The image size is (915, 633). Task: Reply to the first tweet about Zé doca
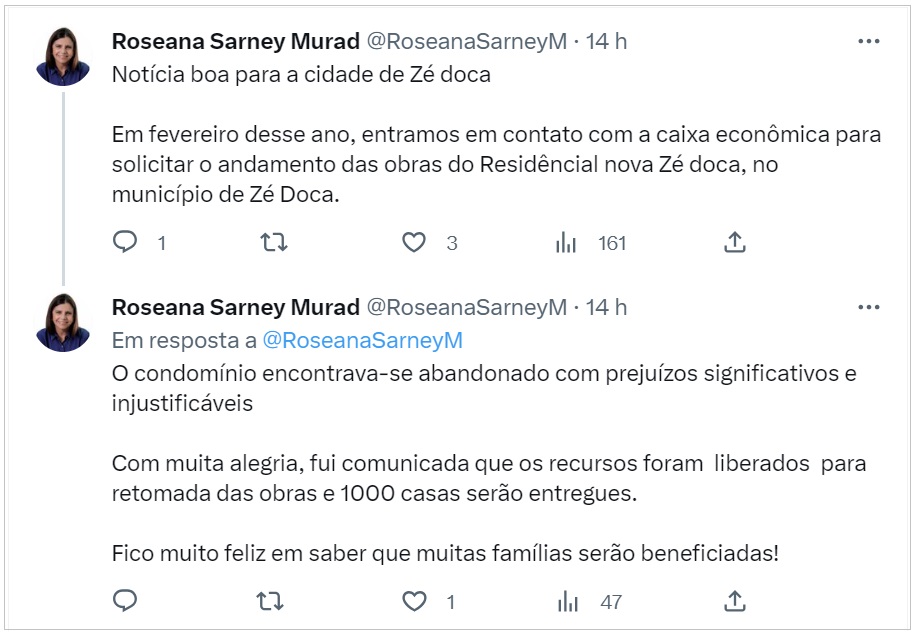coord(125,242)
